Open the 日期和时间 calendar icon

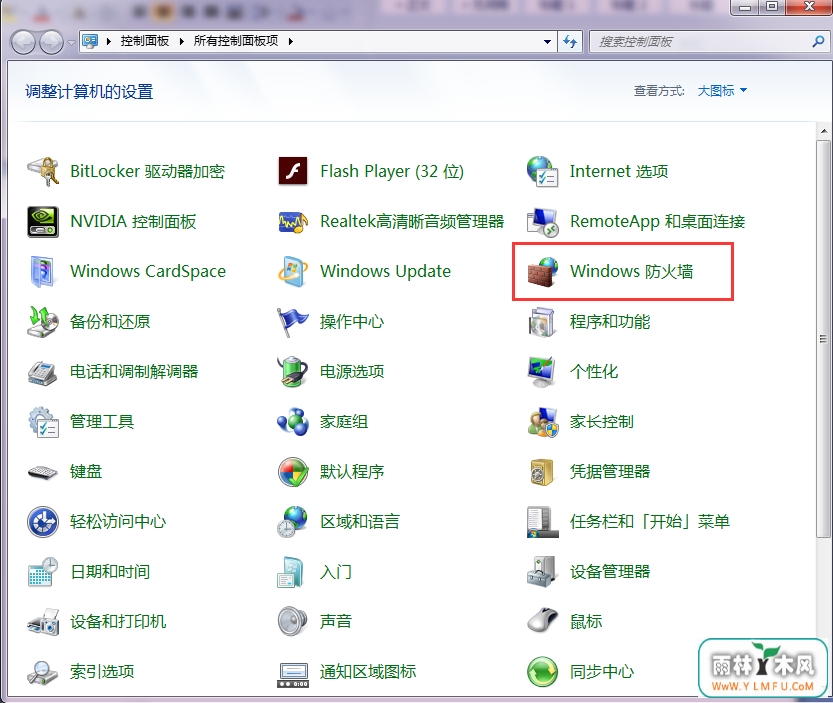click(x=43, y=572)
